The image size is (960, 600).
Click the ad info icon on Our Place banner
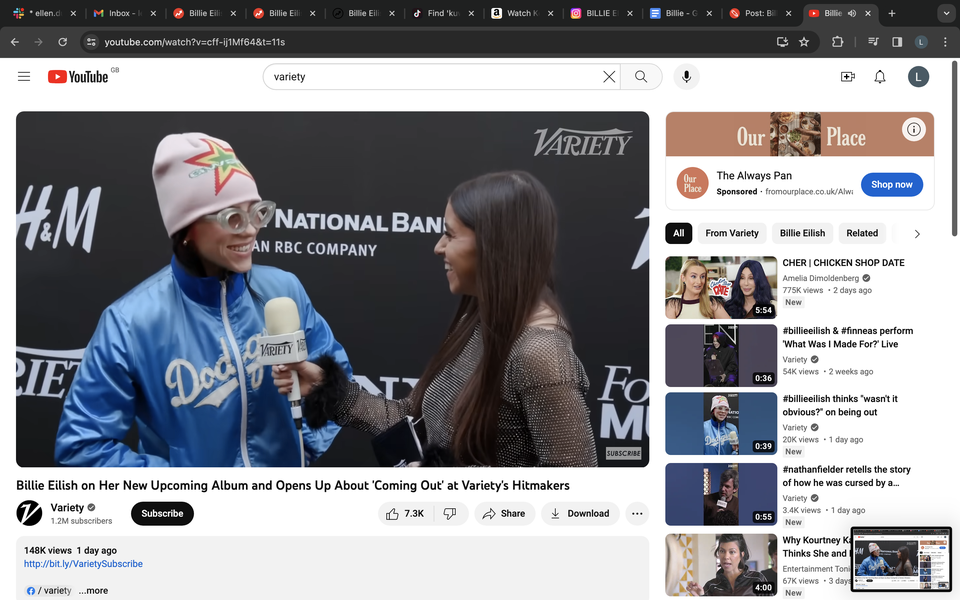pyautogui.click(x=913, y=129)
